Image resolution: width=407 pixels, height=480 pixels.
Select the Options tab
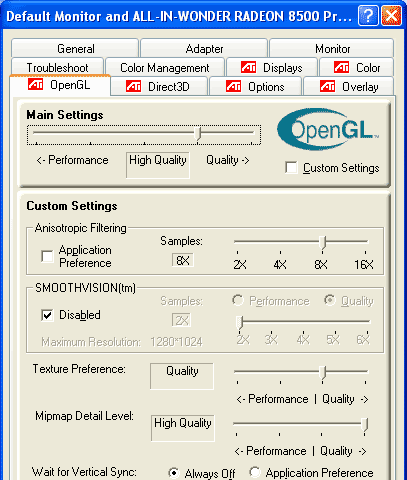[x=255, y=87]
